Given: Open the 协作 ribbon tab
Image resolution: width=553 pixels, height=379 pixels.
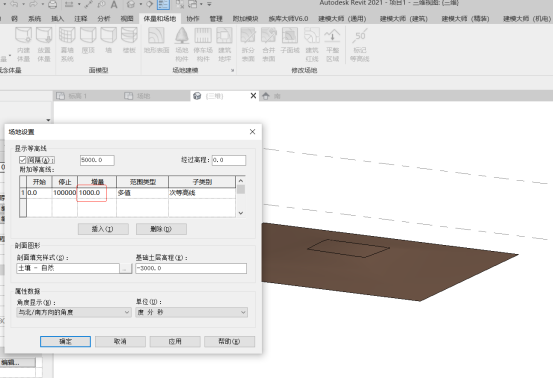Looking at the screenshot, I should 193,19.
